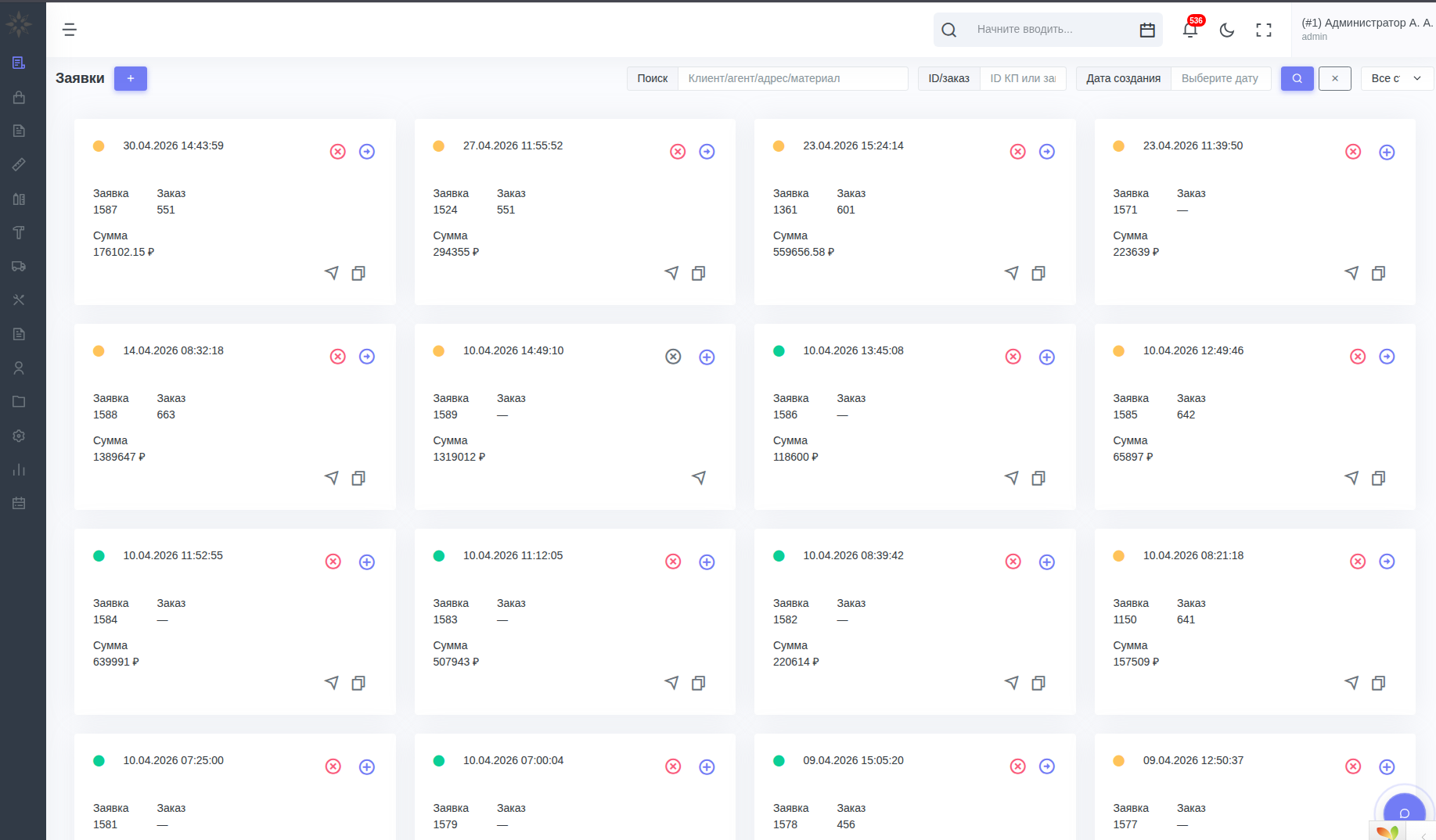Cancel request 1361 with red X icon
Image resolution: width=1436 pixels, height=840 pixels.
click(1018, 152)
